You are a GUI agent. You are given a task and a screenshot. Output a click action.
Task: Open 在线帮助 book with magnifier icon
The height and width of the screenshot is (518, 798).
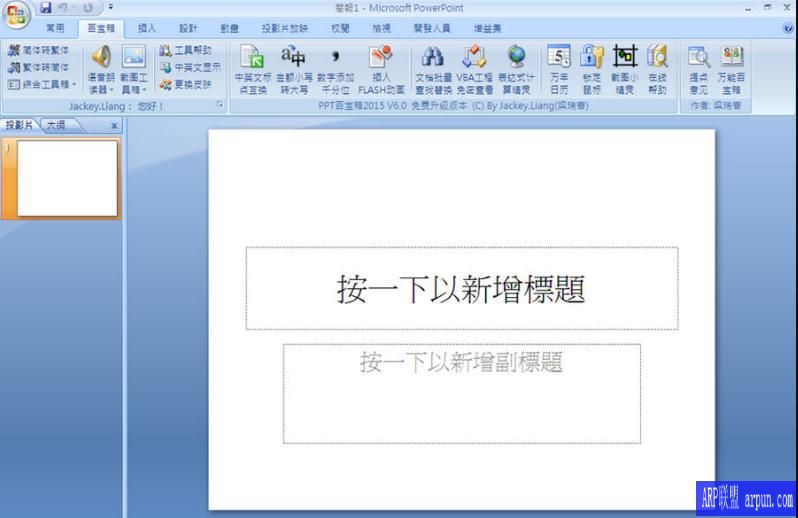[657, 70]
